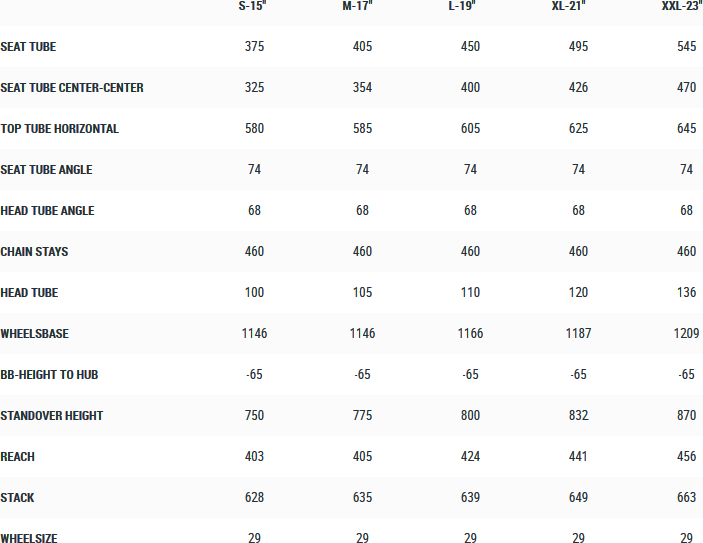Click the 424 reach value for L-19"
703x543 pixels.
470,457
